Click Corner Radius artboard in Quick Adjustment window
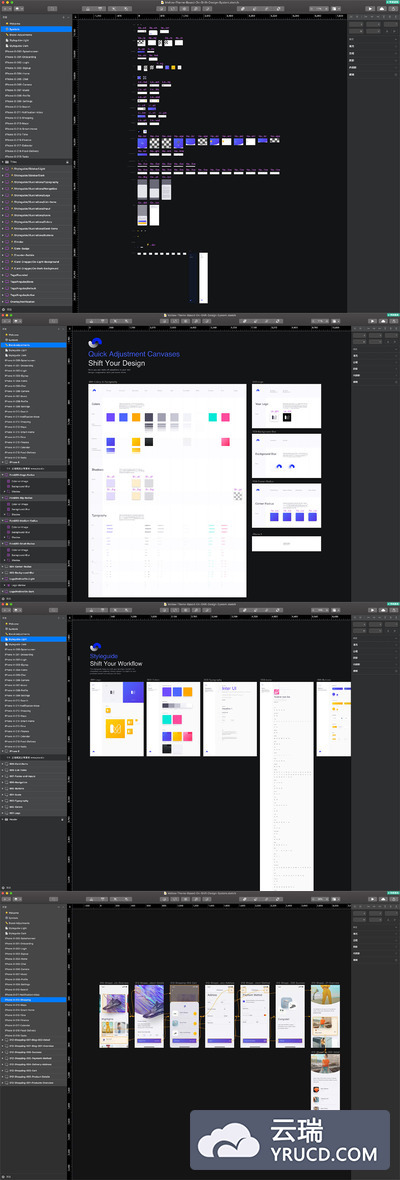400x1180 pixels. pyautogui.click(x=286, y=507)
